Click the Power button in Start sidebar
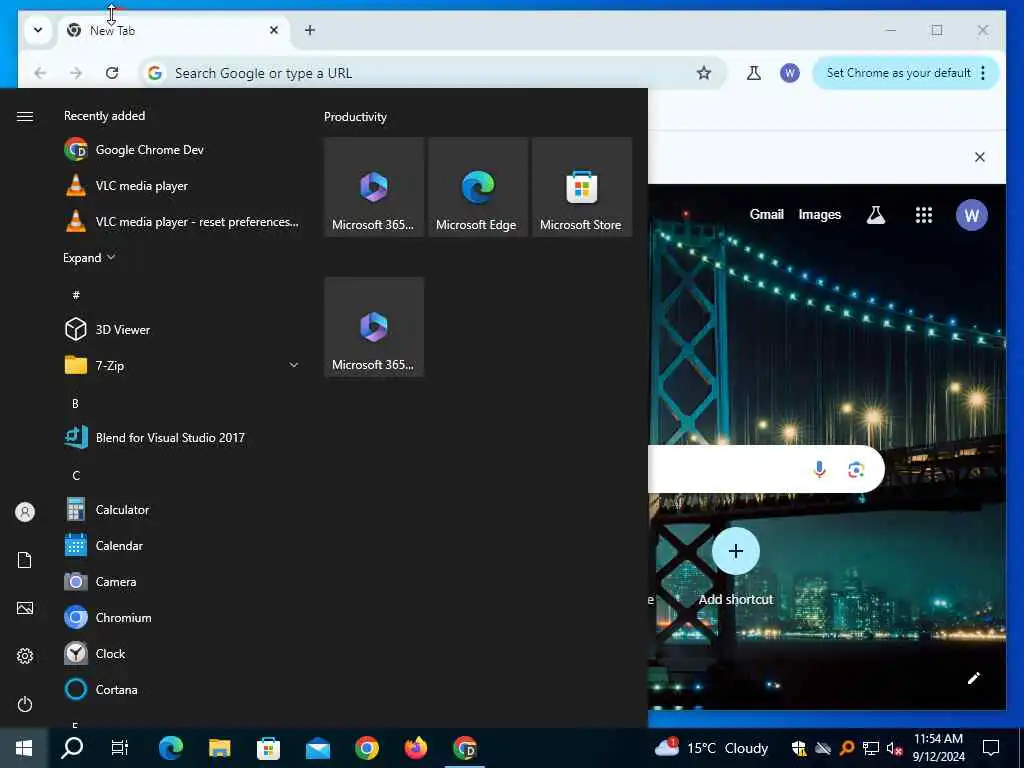Screen dimensions: 1024x768 [25, 704]
